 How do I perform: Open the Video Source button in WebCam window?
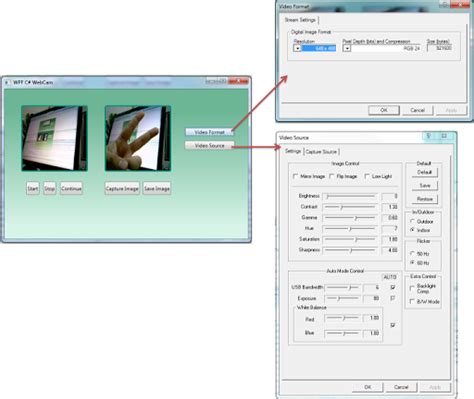coord(210,146)
